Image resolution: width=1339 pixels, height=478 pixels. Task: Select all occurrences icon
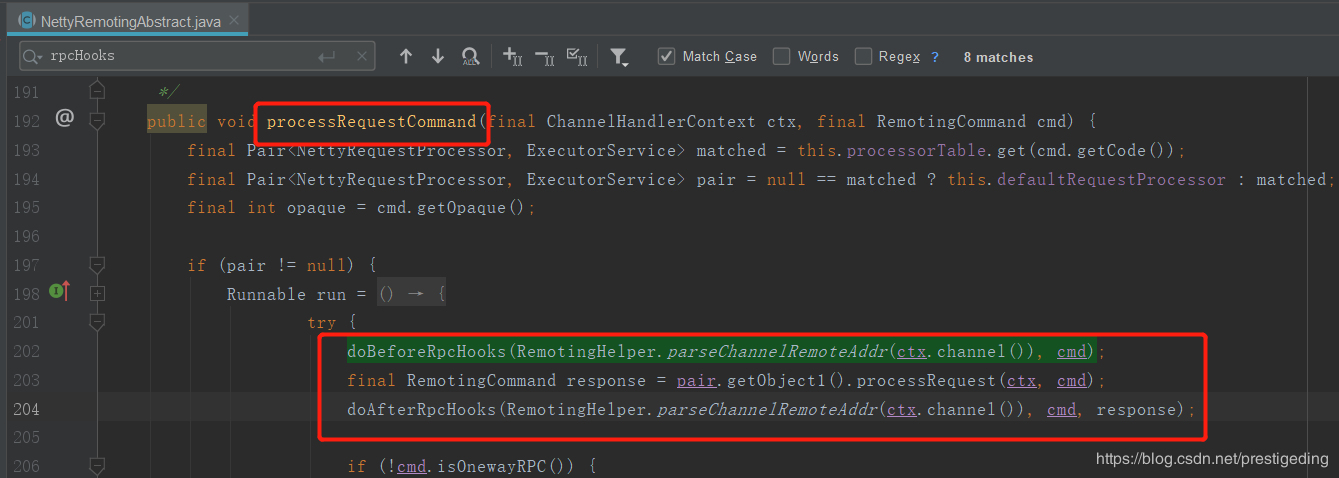click(577, 57)
